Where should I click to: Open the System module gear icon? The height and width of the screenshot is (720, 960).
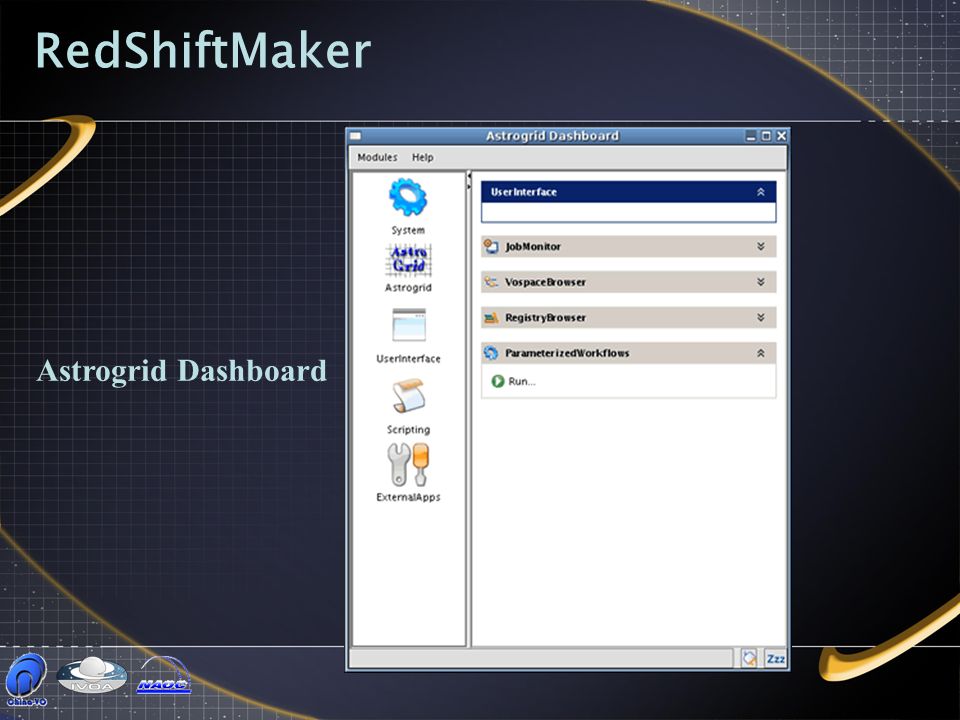coord(408,197)
